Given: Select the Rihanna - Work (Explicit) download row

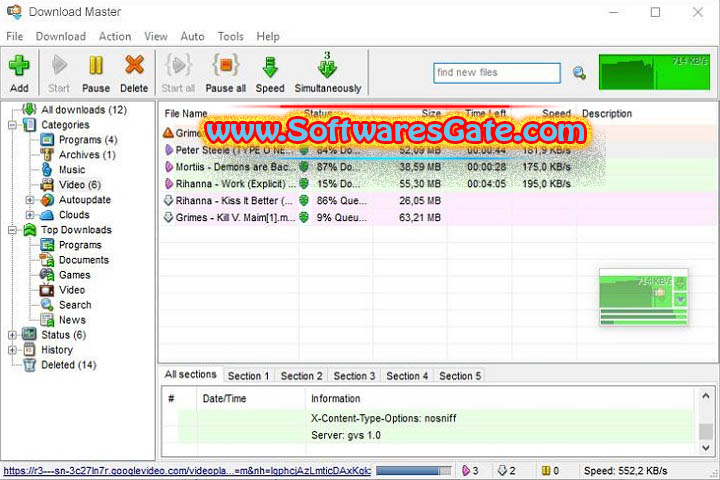Looking at the screenshot, I should pyautogui.click(x=437, y=184).
